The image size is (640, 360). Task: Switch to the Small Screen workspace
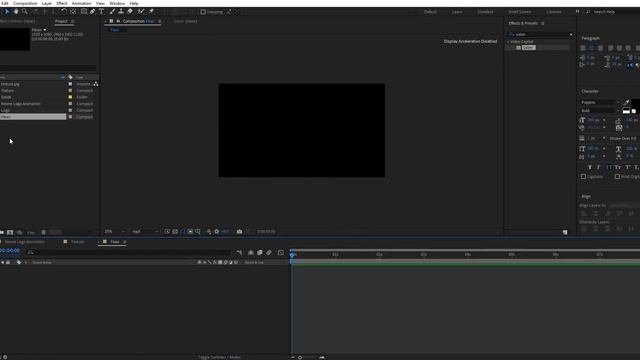(x=520, y=12)
